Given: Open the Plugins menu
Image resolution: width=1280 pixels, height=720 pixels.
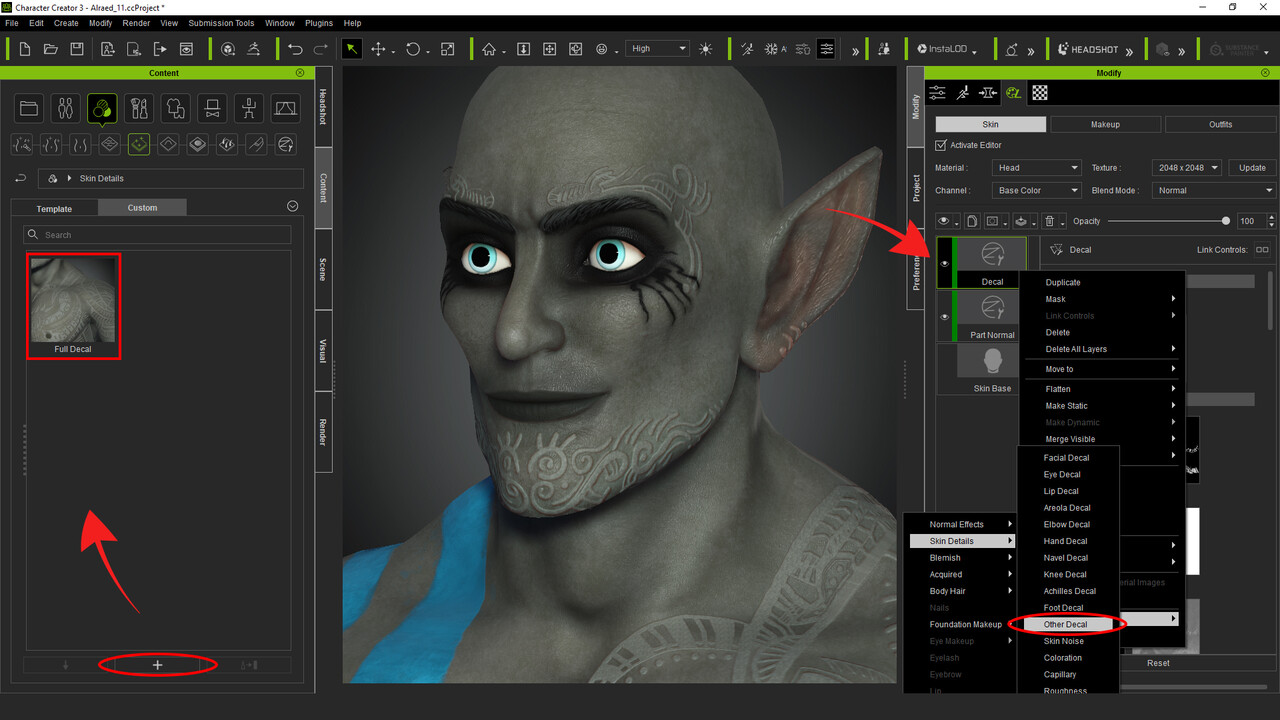Looking at the screenshot, I should pos(319,23).
